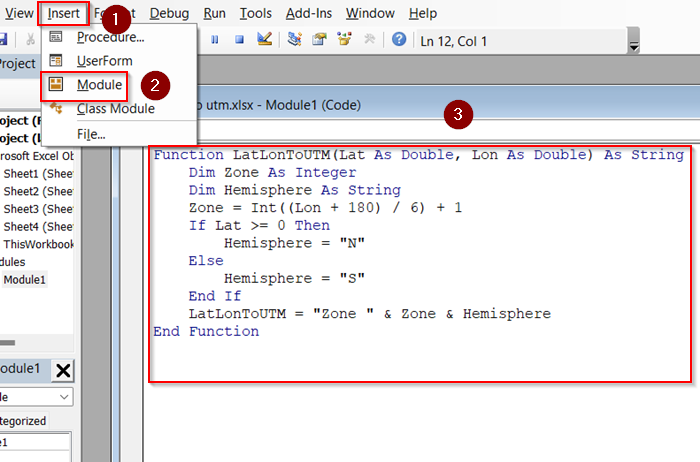The height and width of the screenshot is (462, 700).
Task: Open the Run menu
Action: coord(214,13)
